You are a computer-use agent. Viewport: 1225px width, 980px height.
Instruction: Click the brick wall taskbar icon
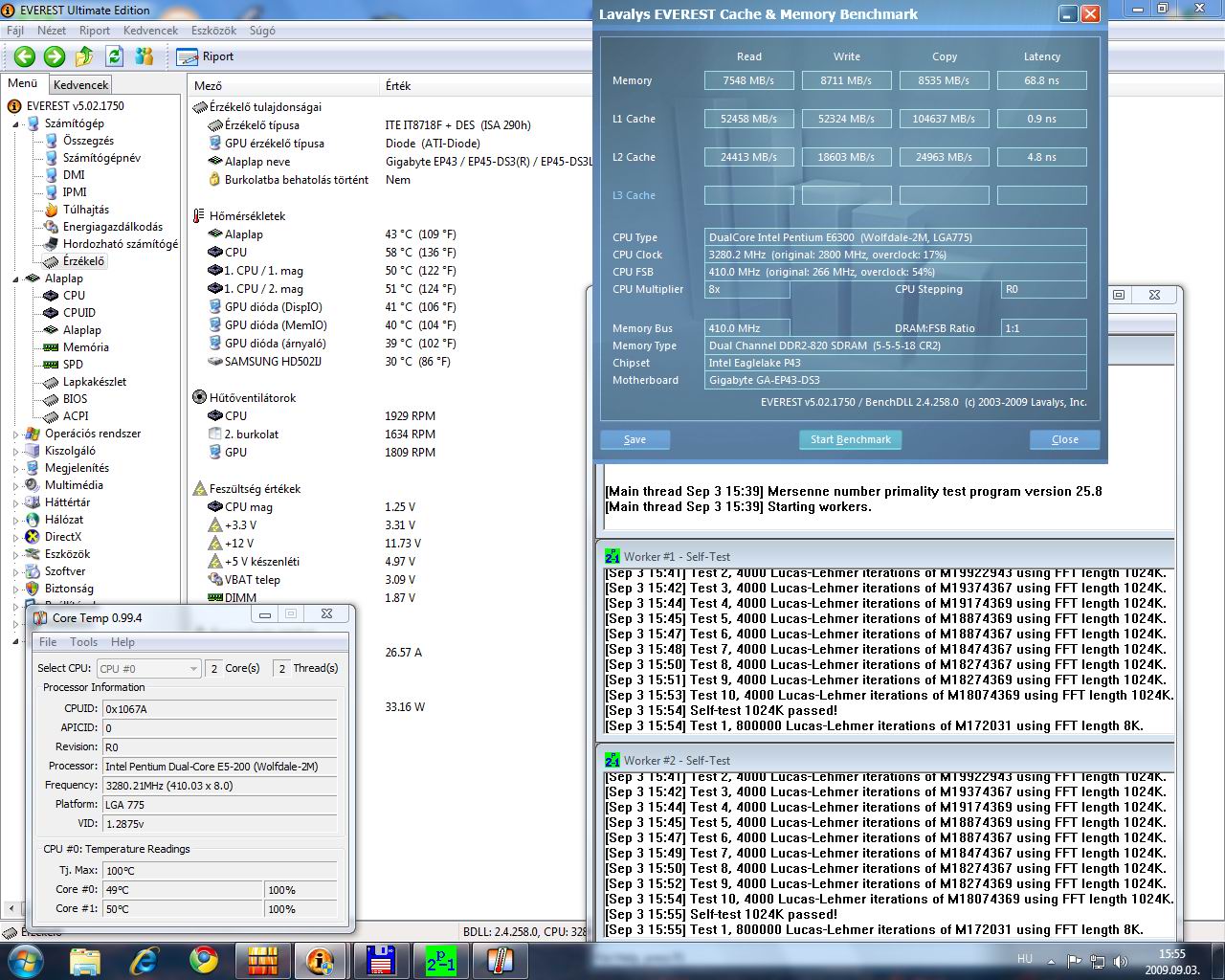[x=261, y=960]
